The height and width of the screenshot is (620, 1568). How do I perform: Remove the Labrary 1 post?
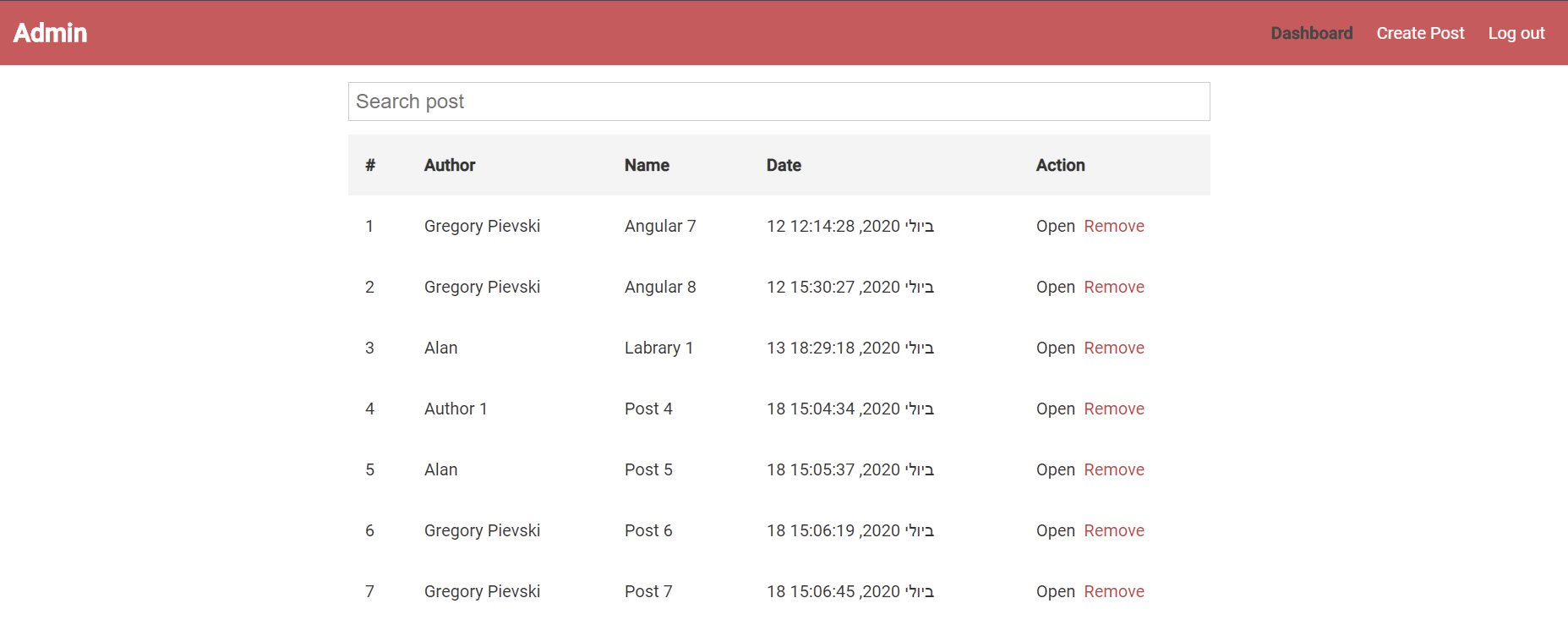(x=1113, y=348)
